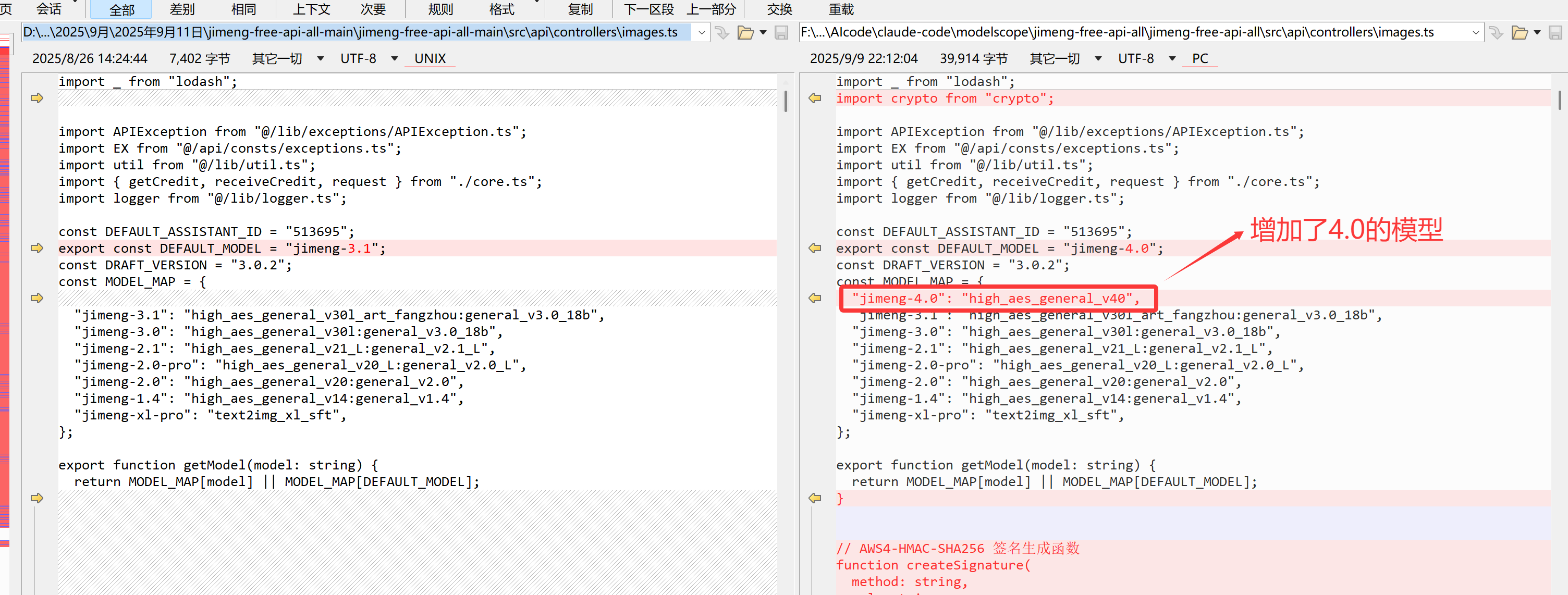1568x595 pixels.
Task: Toggle Show Same (相同) filter
Action: [x=244, y=10]
